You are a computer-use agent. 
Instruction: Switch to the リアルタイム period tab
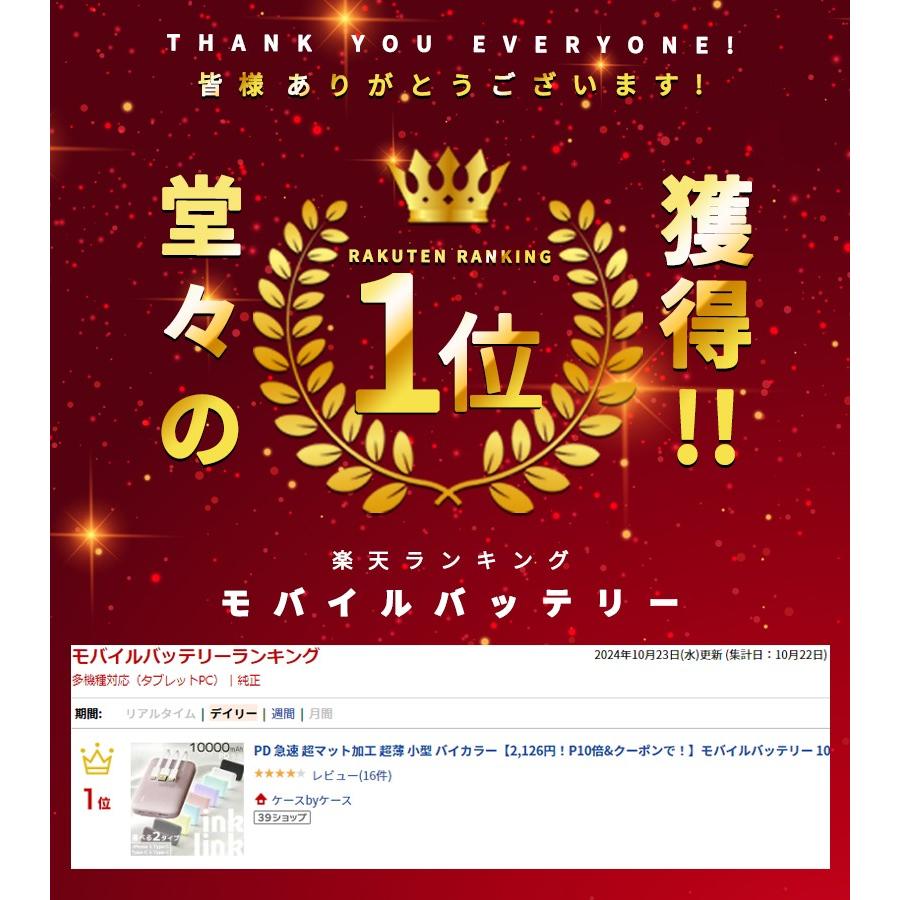(161, 713)
